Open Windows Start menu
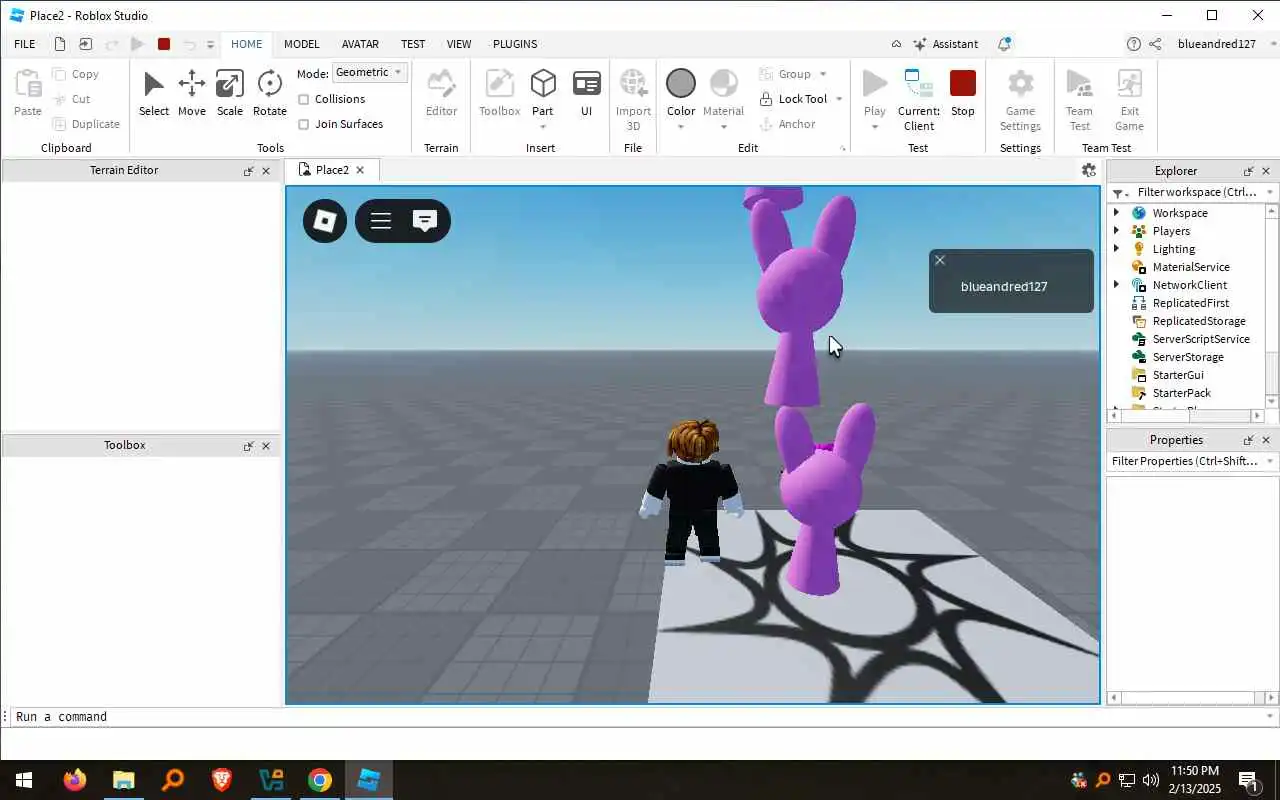Viewport: 1280px width, 800px height. click(x=23, y=780)
